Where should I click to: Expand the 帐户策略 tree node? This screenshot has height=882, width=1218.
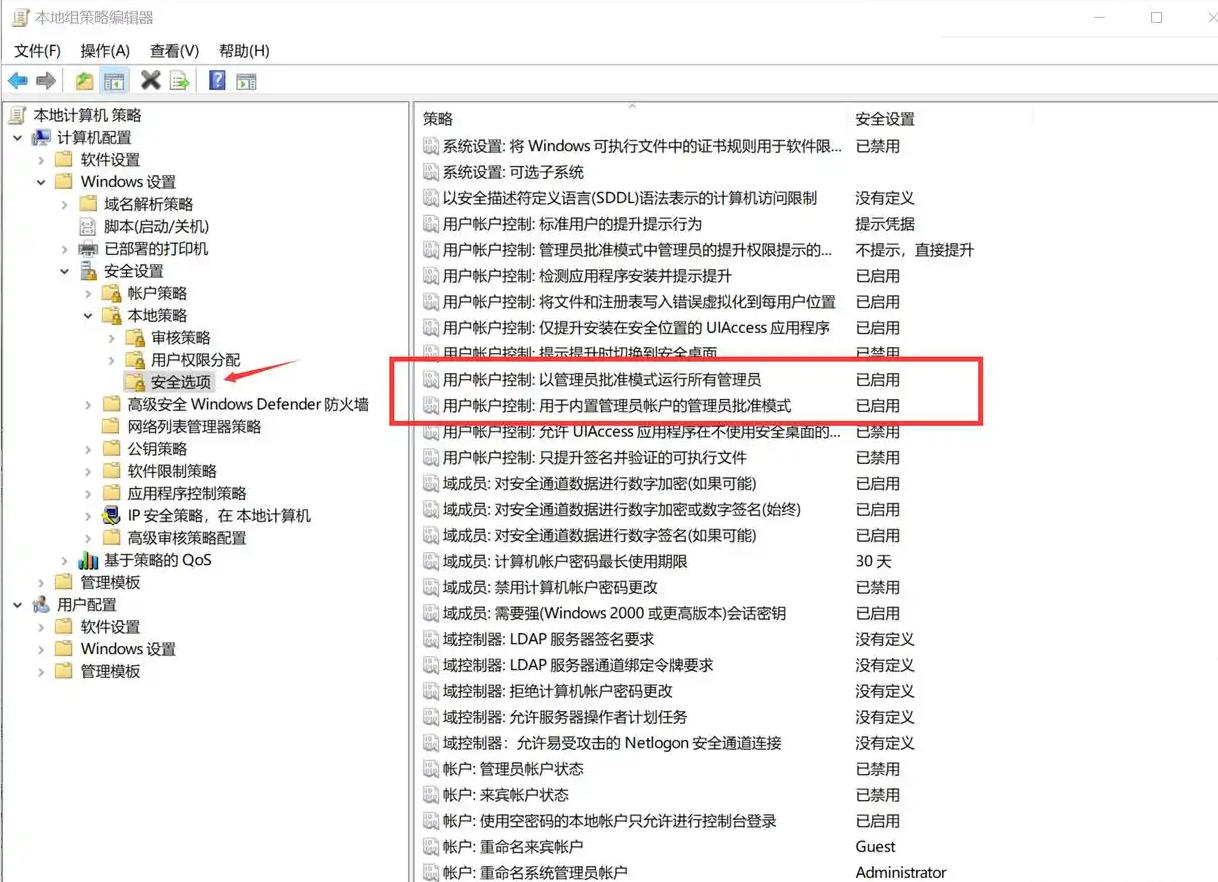pyautogui.click(x=88, y=294)
